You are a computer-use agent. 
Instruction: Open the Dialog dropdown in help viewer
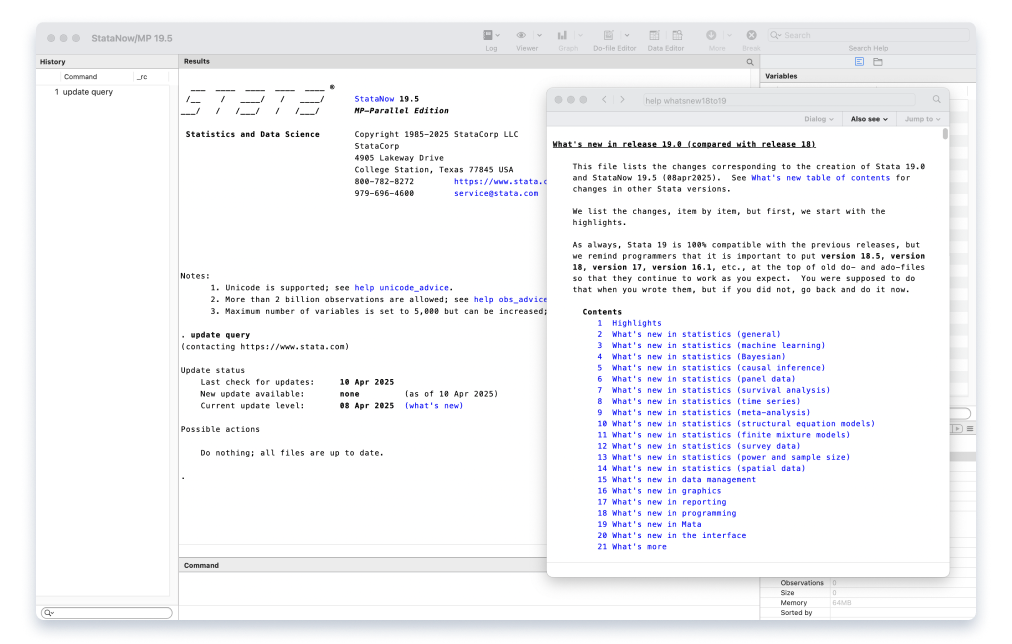(x=819, y=119)
